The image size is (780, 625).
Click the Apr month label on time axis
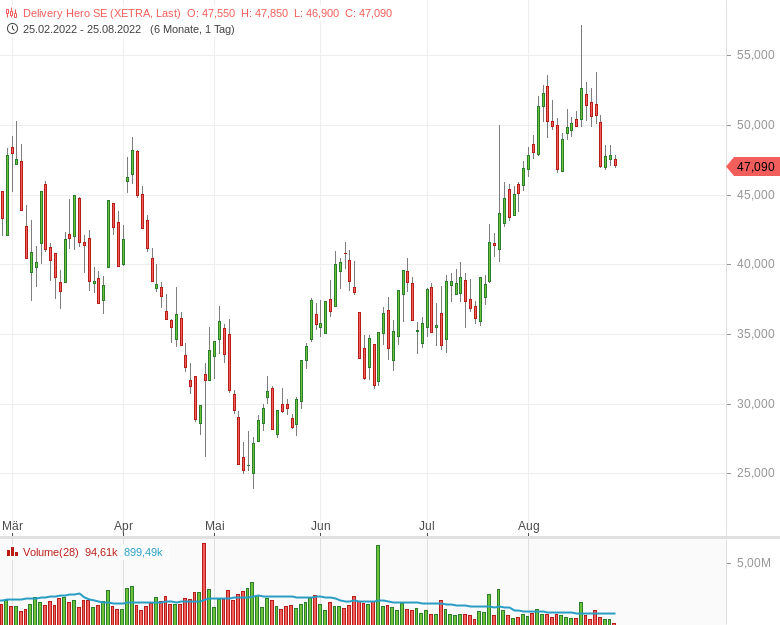tap(123, 525)
